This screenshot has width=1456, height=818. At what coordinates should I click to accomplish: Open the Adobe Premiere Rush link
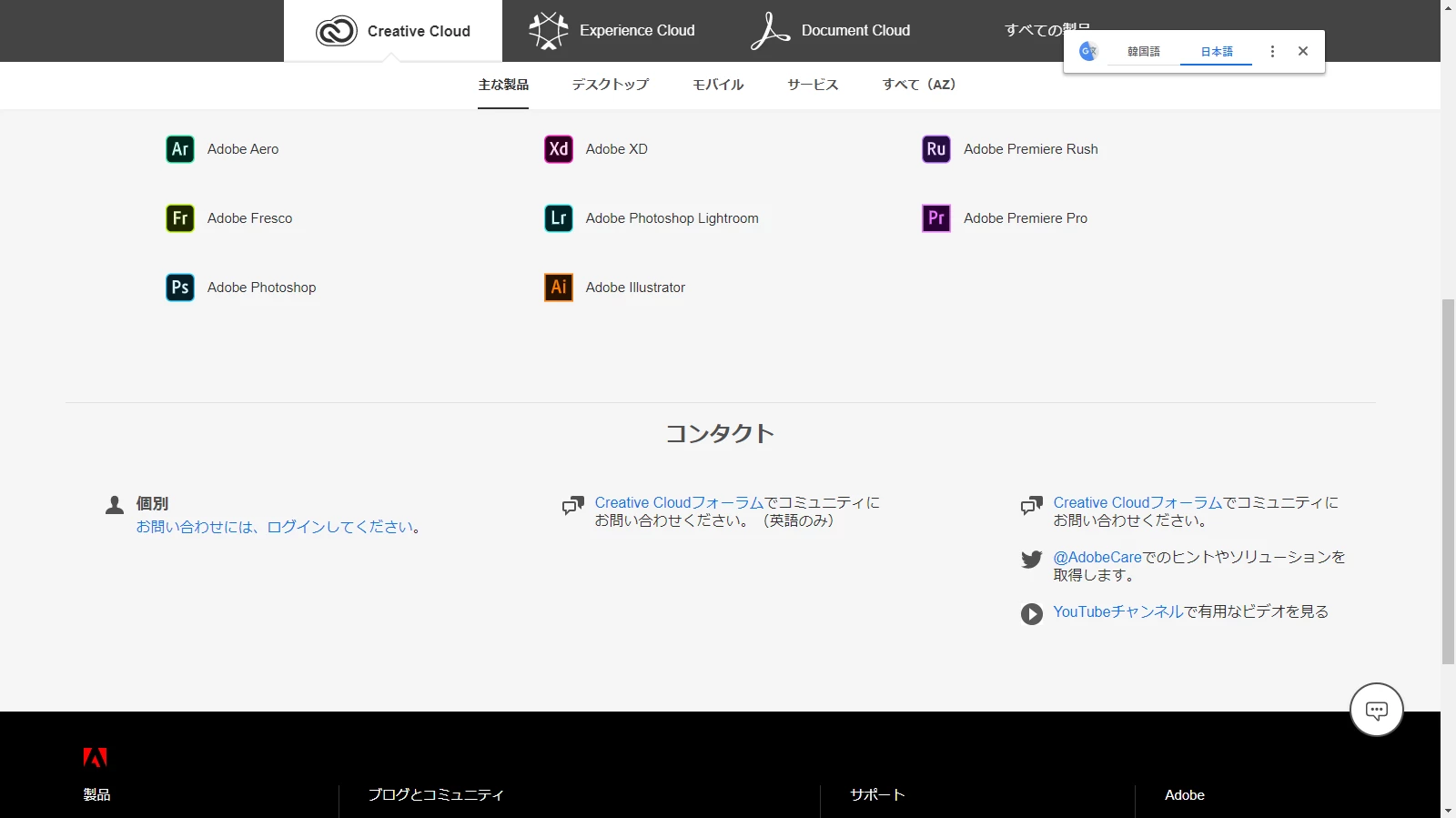point(1031,149)
